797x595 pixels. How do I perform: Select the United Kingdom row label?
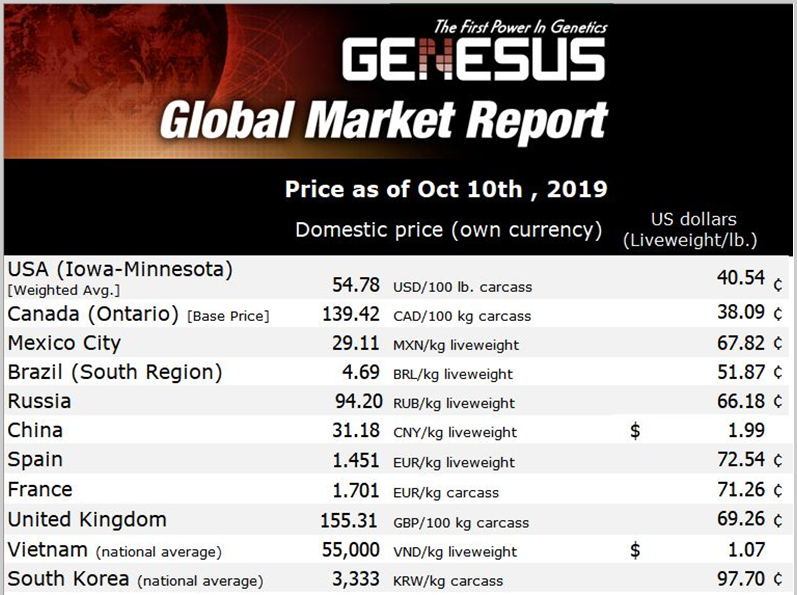[x=87, y=520]
